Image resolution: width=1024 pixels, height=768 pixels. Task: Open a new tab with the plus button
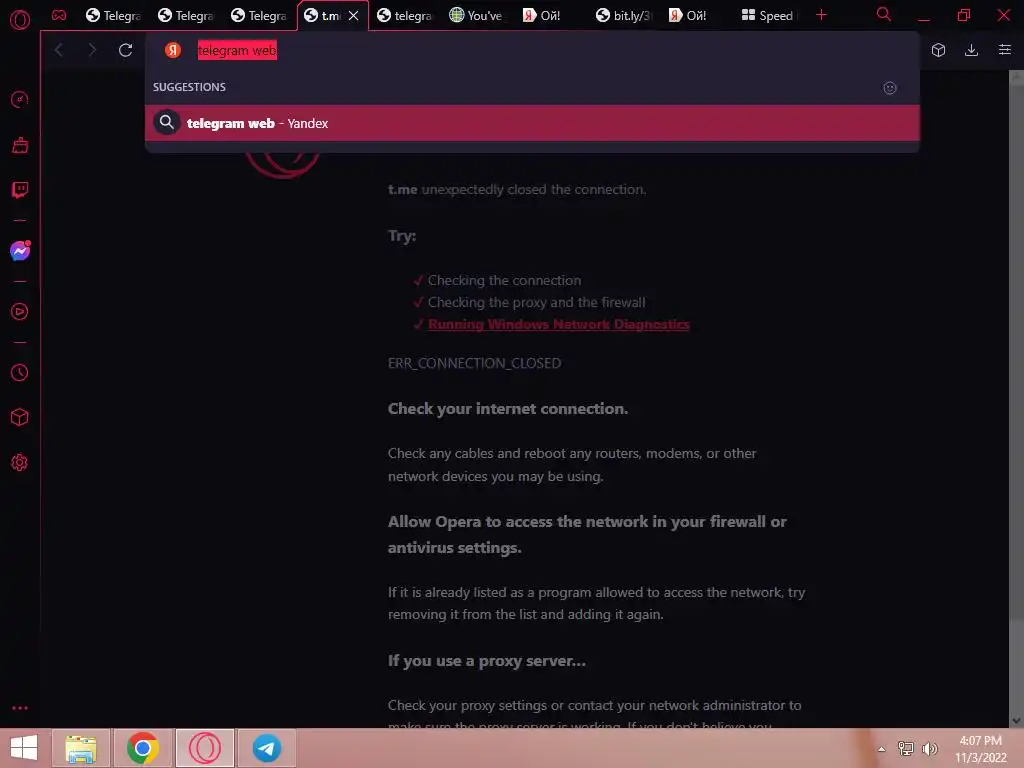(821, 15)
